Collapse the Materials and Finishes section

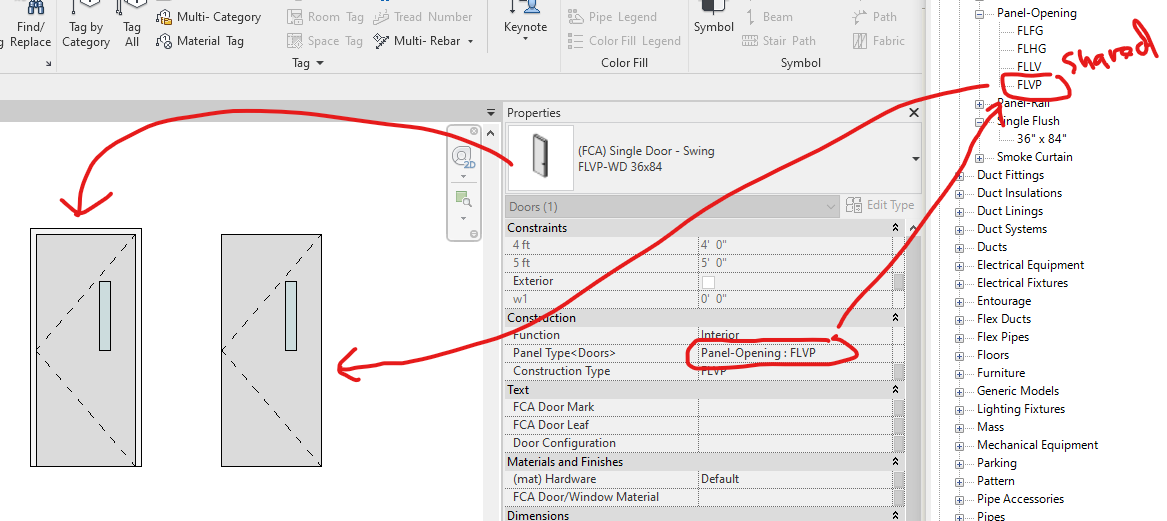[894, 462]
